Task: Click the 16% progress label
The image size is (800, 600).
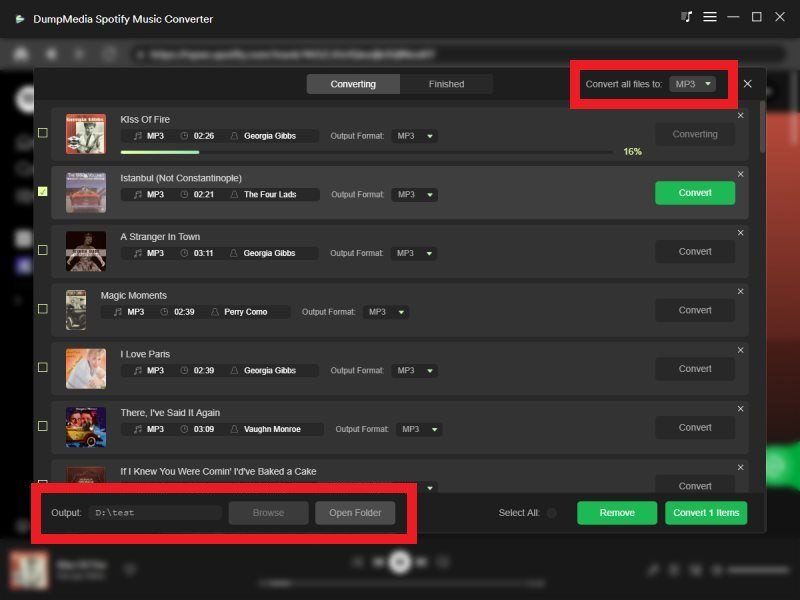Action: [632, 152]
